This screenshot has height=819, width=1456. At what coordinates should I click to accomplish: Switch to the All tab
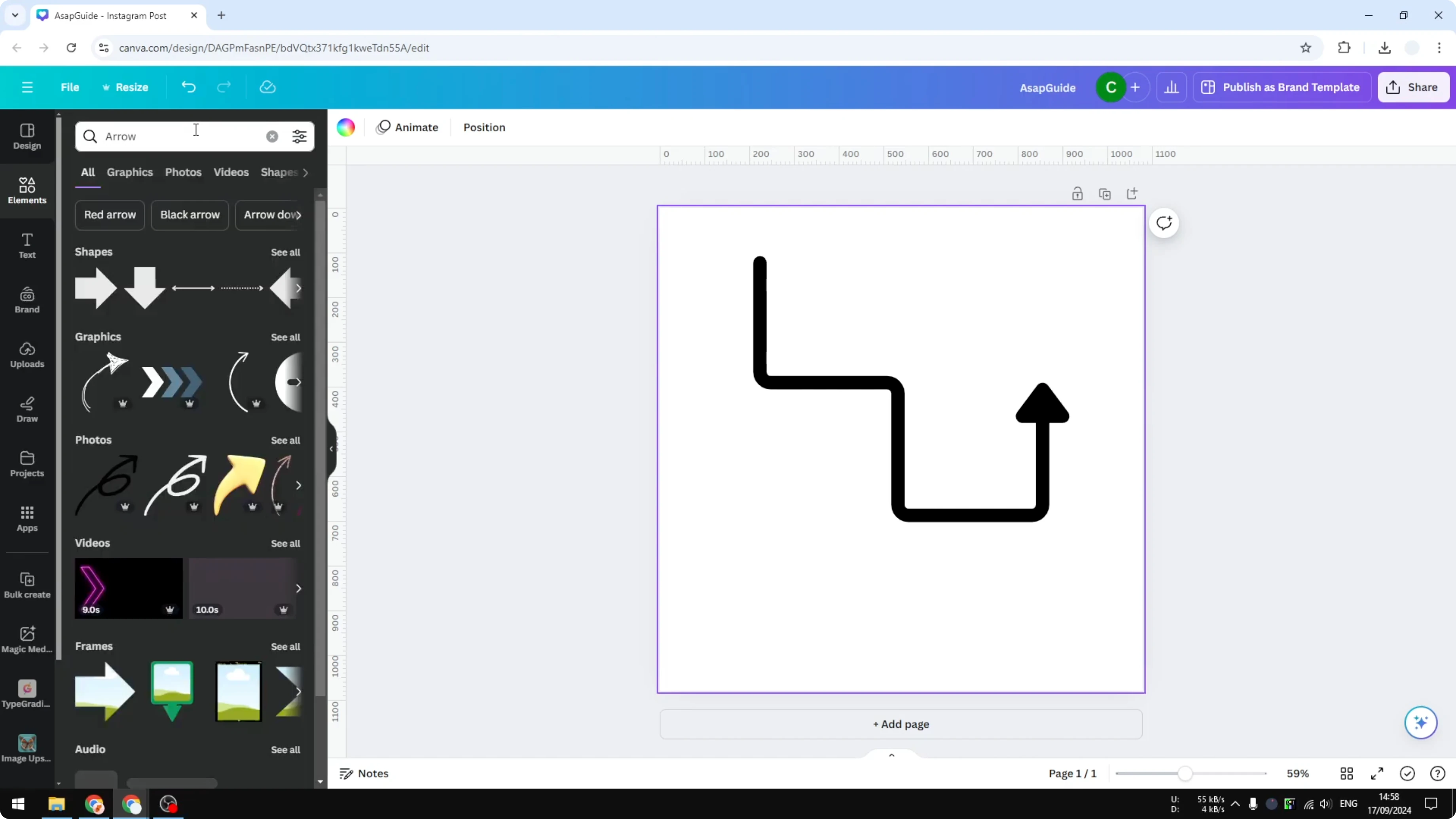(87, 173)
